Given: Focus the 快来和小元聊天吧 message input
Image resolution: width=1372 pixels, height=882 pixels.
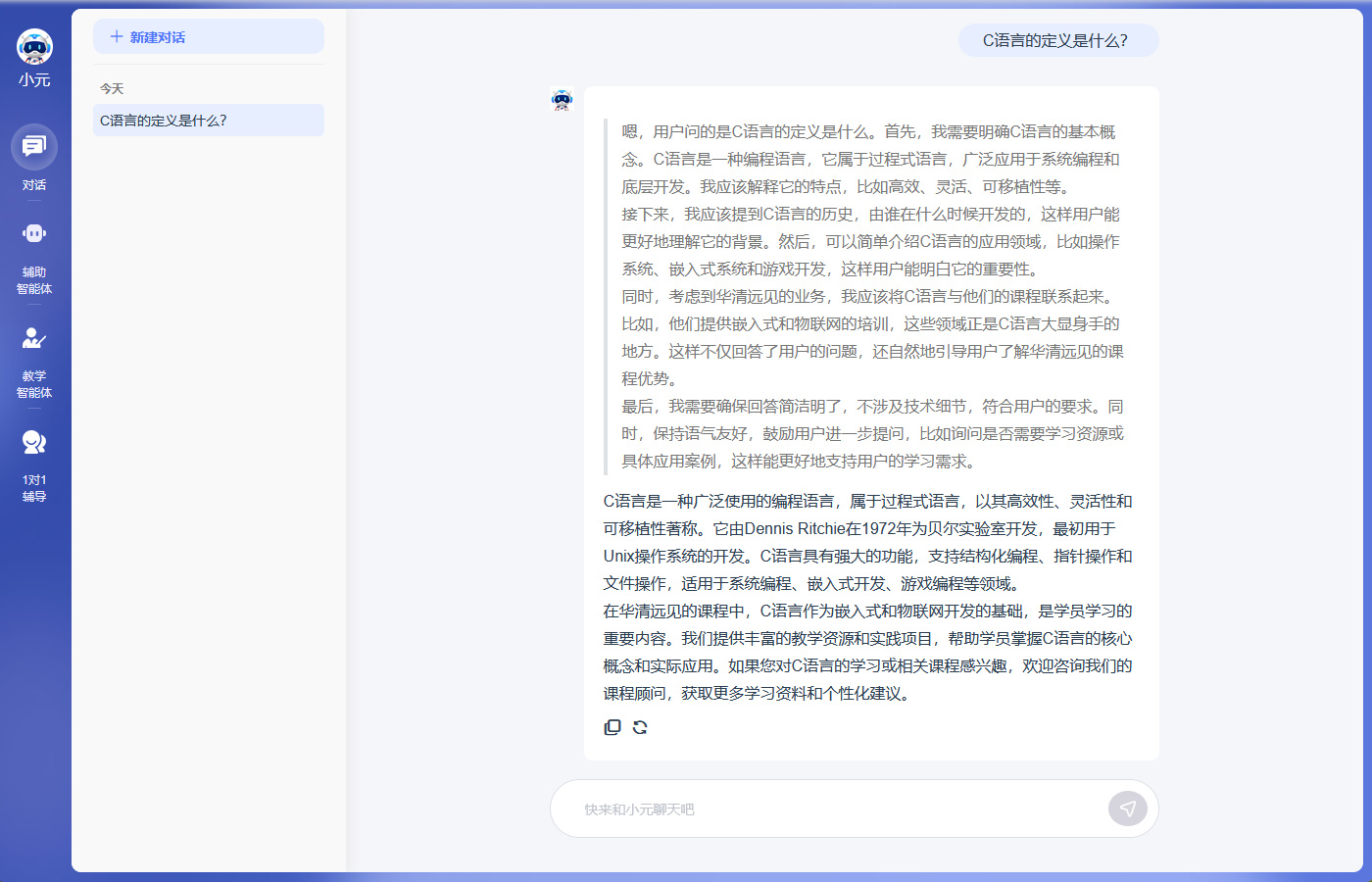Looking at the screenshot, I should point(833,809).
